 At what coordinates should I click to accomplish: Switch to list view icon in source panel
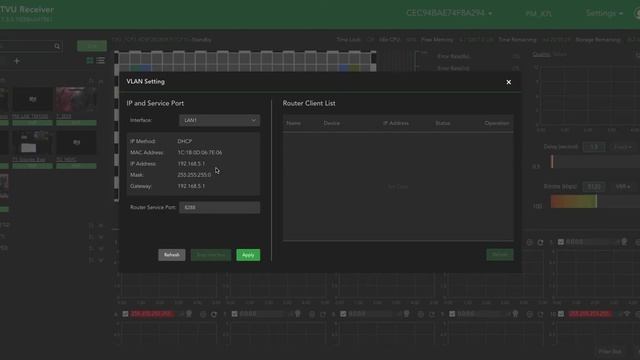100,60
